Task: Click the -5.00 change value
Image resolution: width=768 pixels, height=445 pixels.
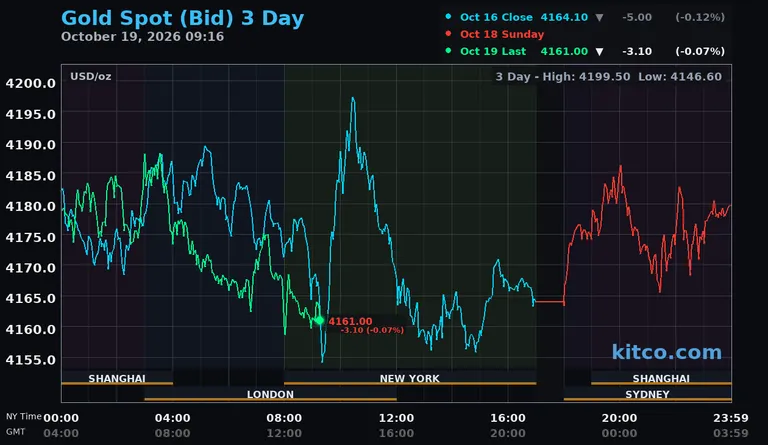Action: [637, 17]
